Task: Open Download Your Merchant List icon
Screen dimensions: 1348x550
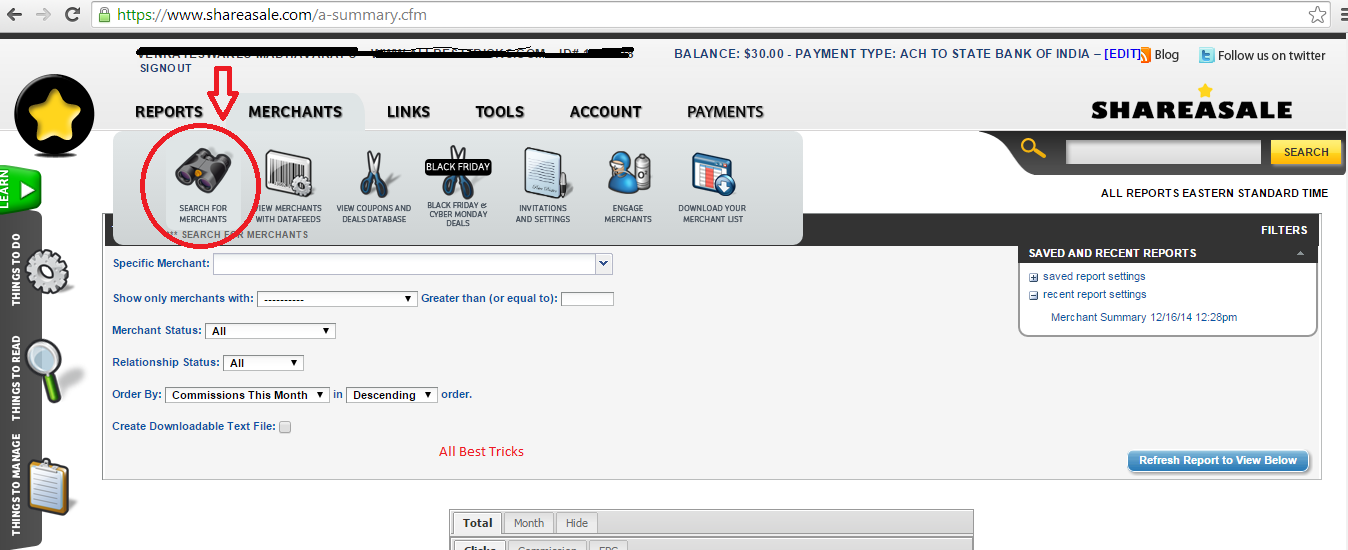Action: [713, 174]
